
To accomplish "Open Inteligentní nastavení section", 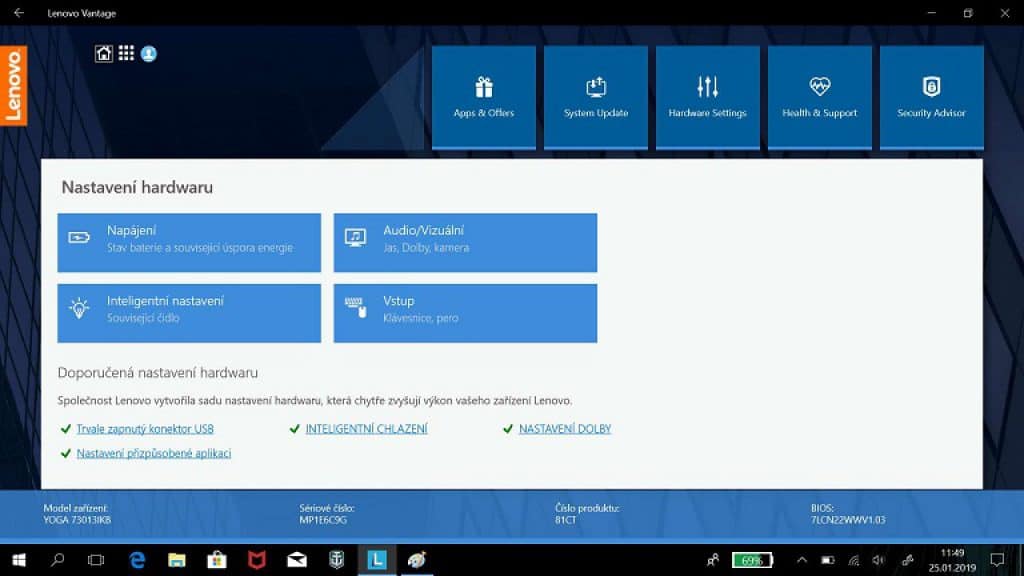I will [x=189, y=313].
